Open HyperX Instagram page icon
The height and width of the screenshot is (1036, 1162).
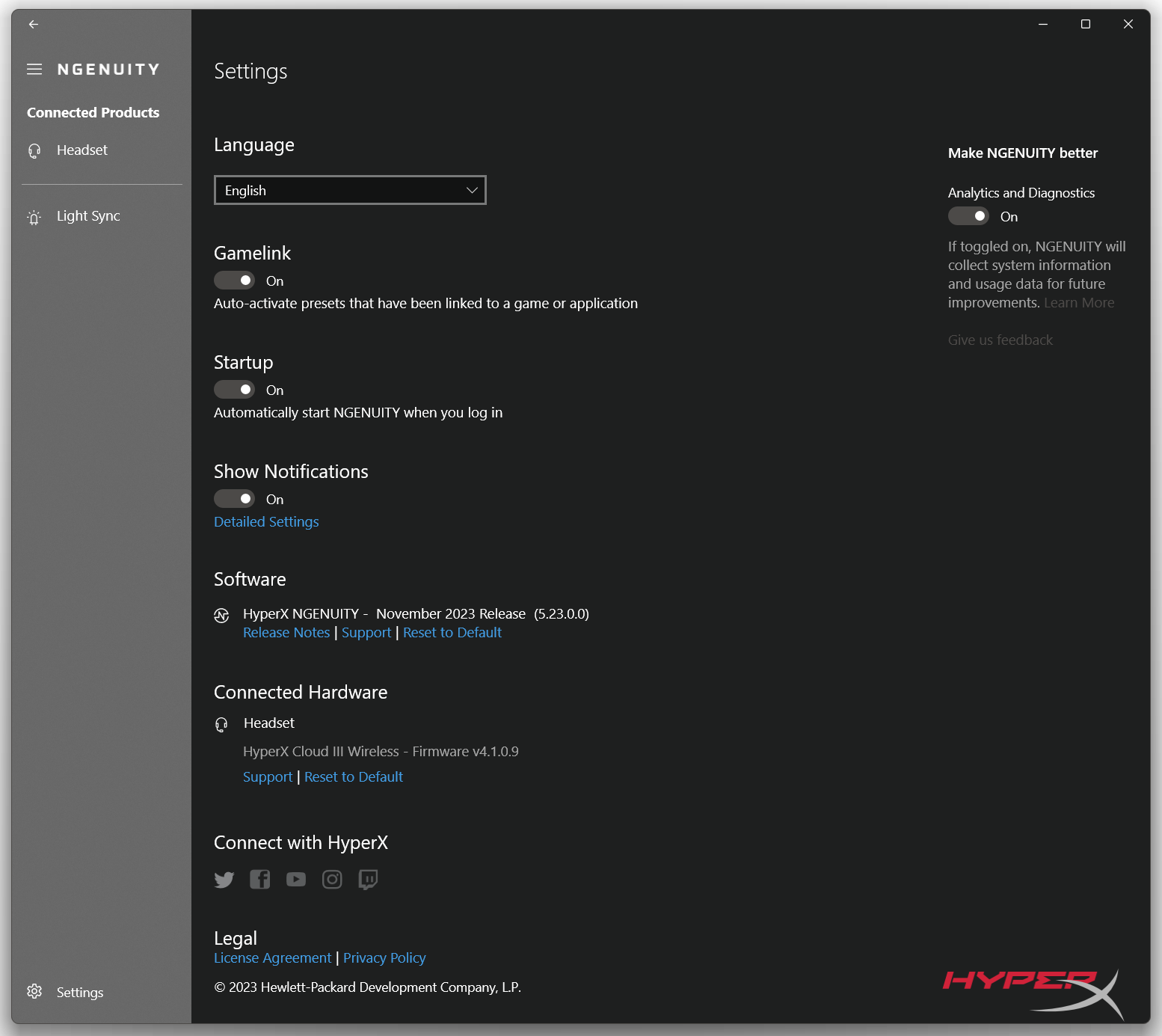(332, 880)
